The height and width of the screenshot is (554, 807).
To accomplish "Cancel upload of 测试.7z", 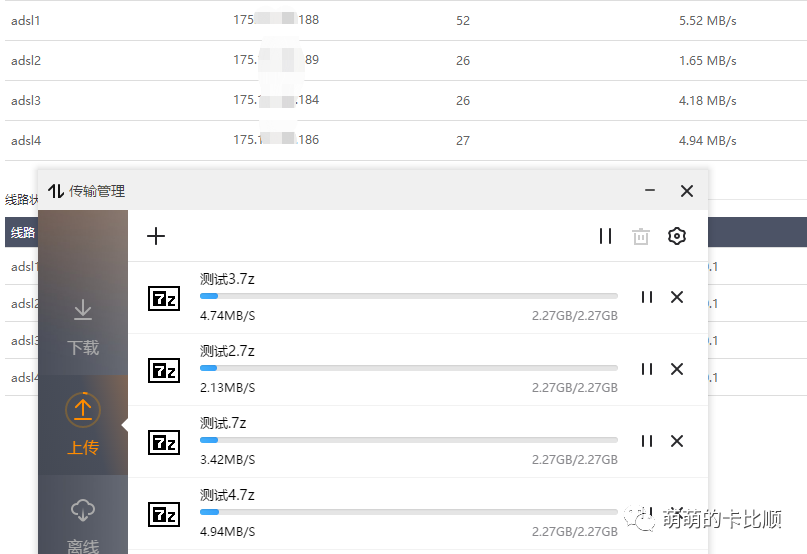I will 677,441.
